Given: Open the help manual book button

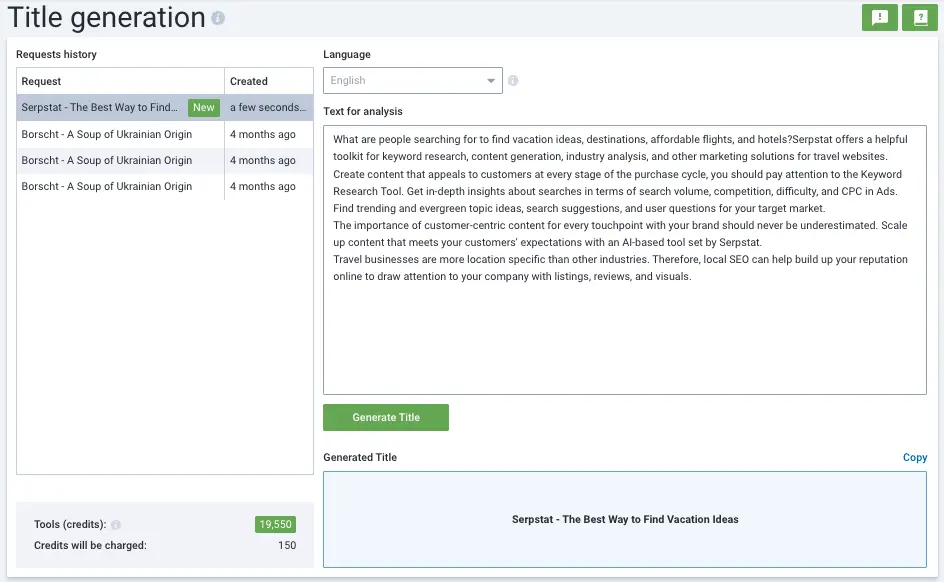Looking at the screenshot, I should (919, 17).
